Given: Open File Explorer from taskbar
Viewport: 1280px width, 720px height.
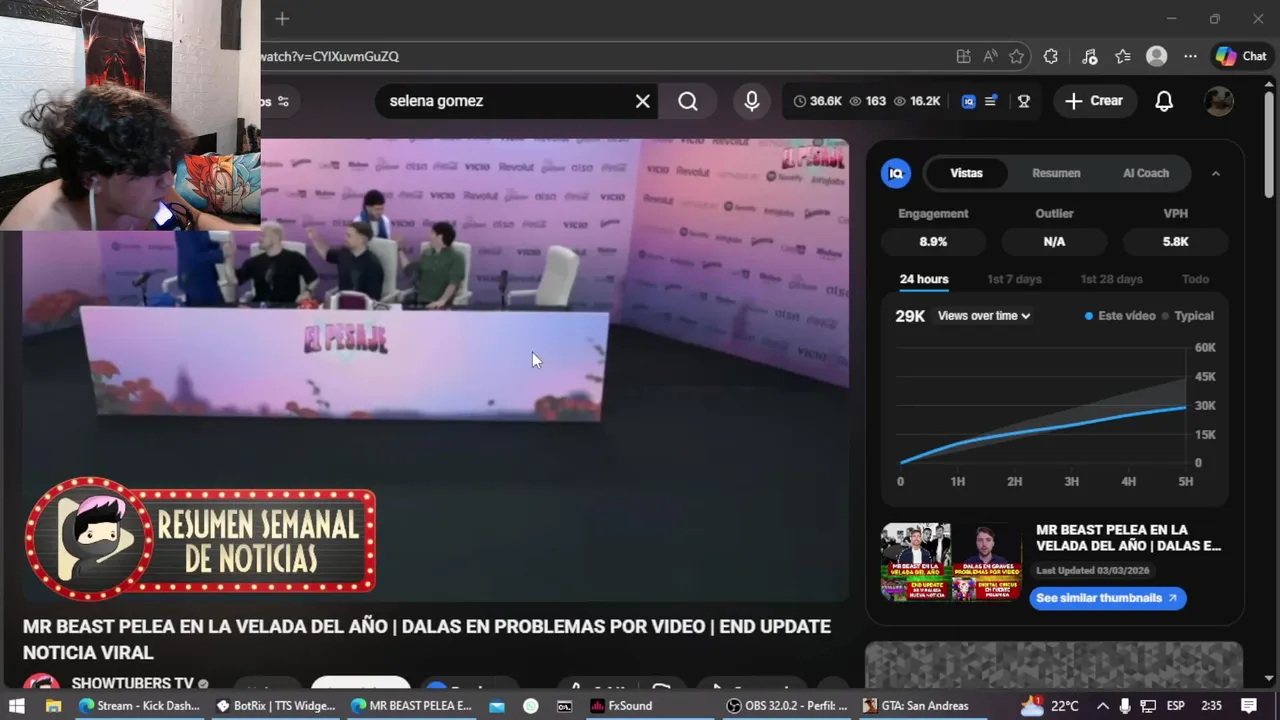Looking at the screenshot, I should pos(53,705).
